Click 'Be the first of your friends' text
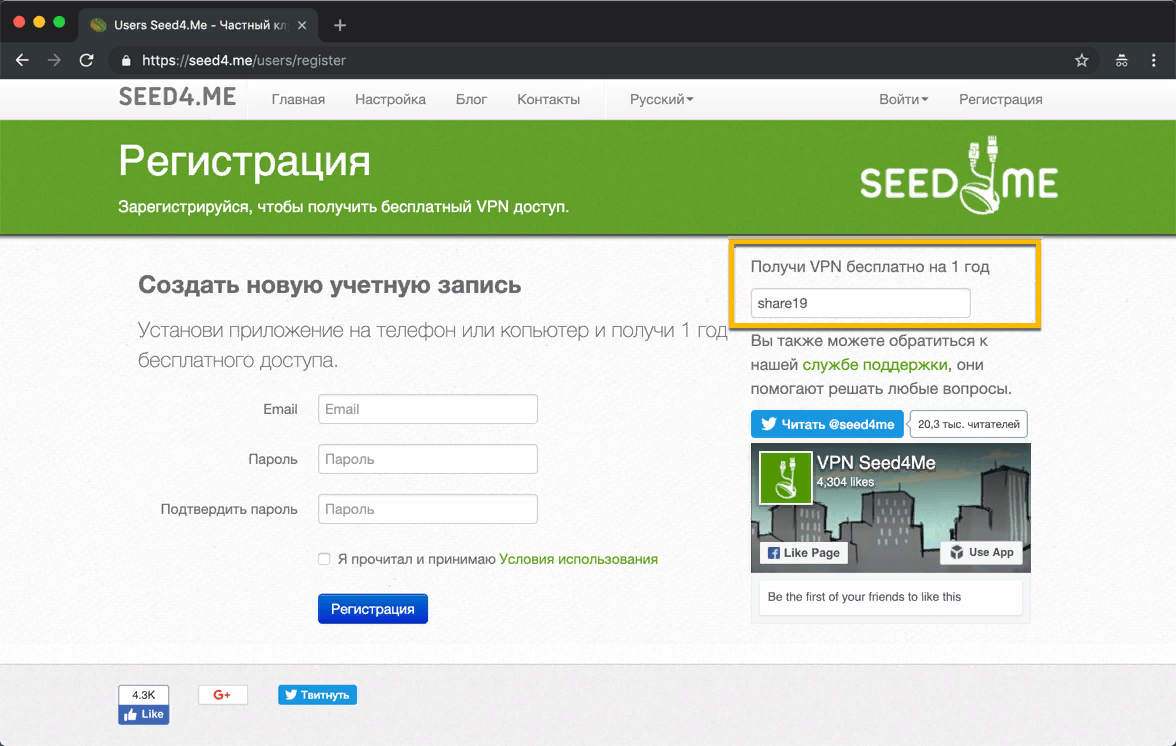 tap(864, 597)
